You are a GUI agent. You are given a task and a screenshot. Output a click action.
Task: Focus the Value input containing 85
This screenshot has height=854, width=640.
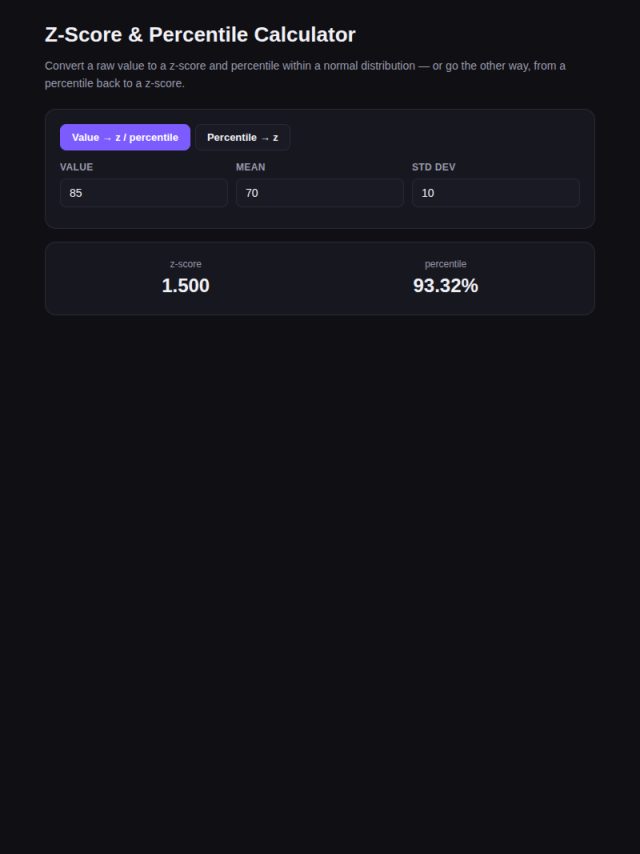pyautogui.click(x=144, y=193)
